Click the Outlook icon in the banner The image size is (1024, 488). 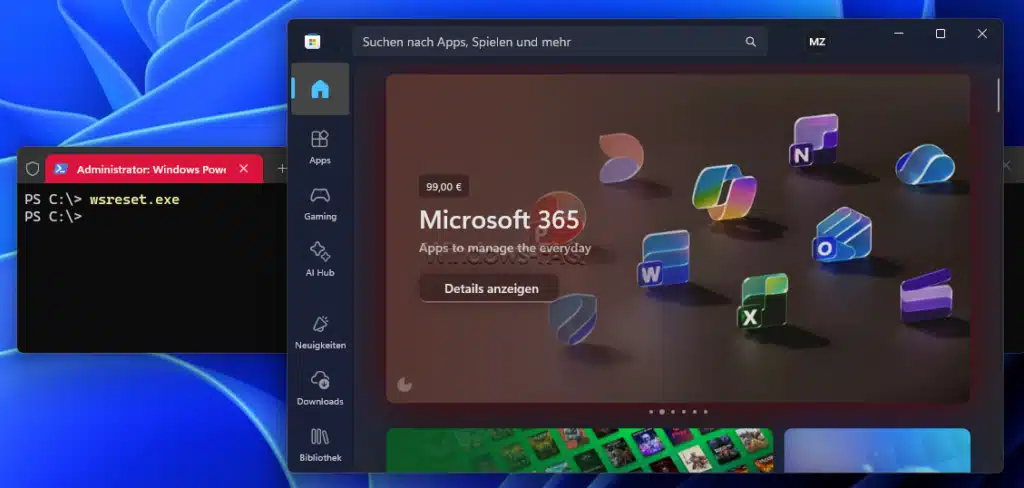click(x=841, y=235)
